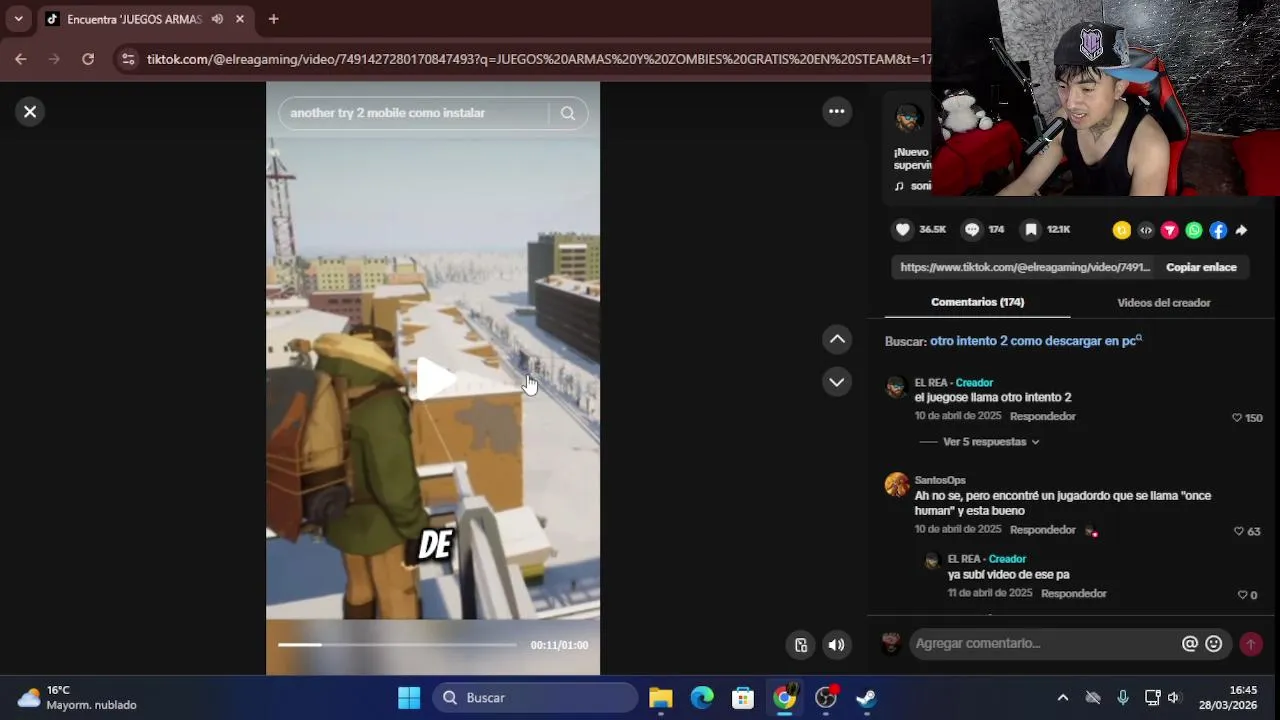Open the tab search dropdown
This screenshot has width=1280, height=720.
(x=18, y=19)
